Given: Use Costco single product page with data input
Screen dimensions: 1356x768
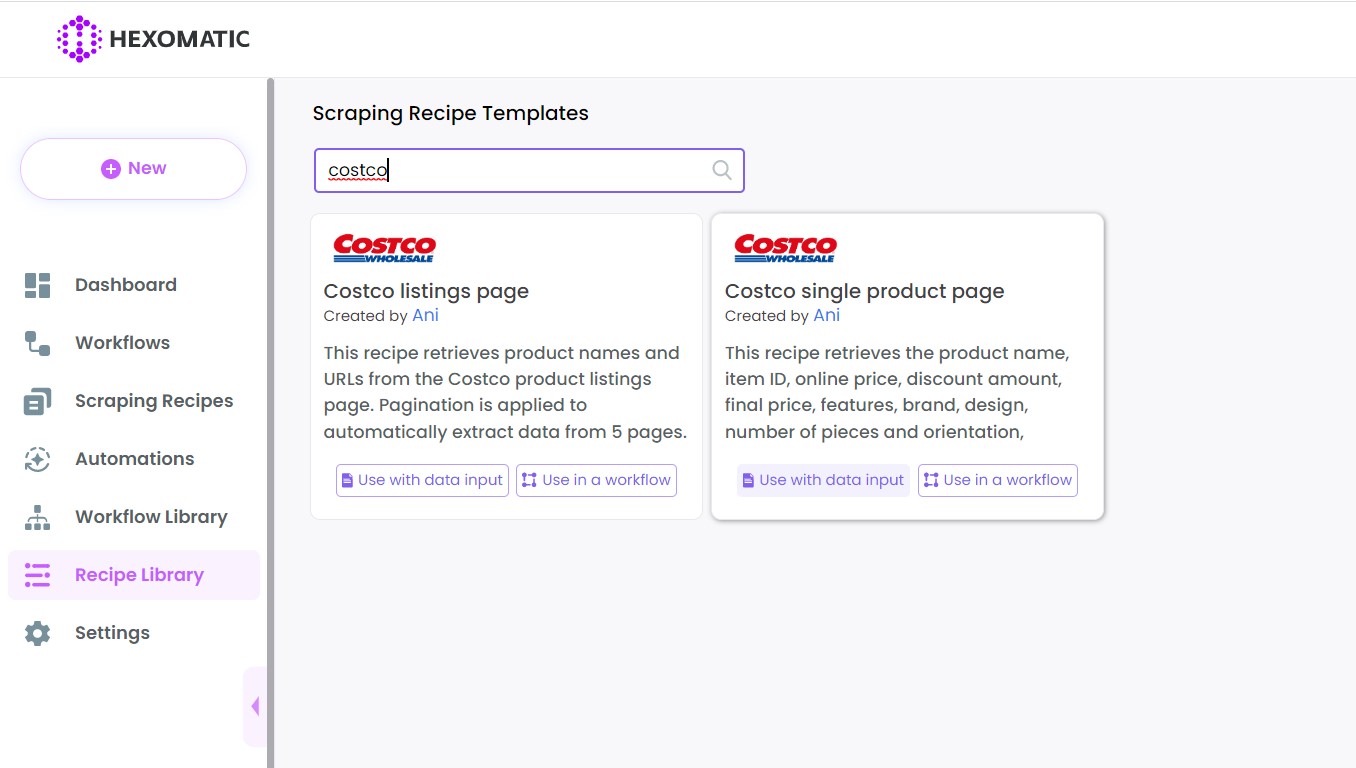Looking at the screenshot, I should pos(823,480).
